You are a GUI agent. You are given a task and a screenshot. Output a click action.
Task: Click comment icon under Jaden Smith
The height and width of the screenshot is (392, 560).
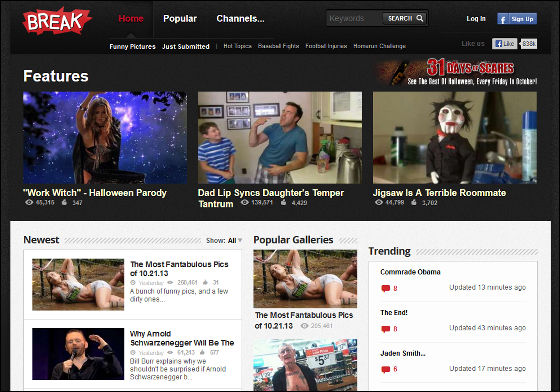pyautogui.click(x=385, y=369)
